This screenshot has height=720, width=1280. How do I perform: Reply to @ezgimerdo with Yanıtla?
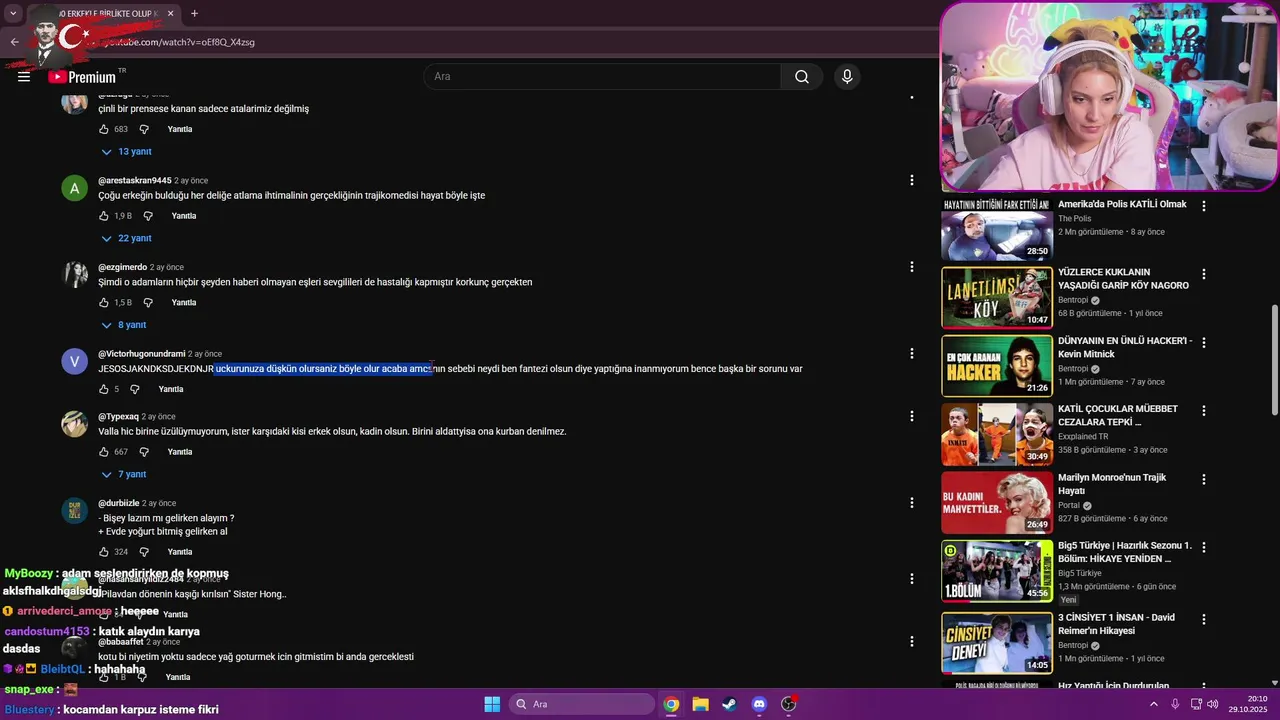pos(183,303)
